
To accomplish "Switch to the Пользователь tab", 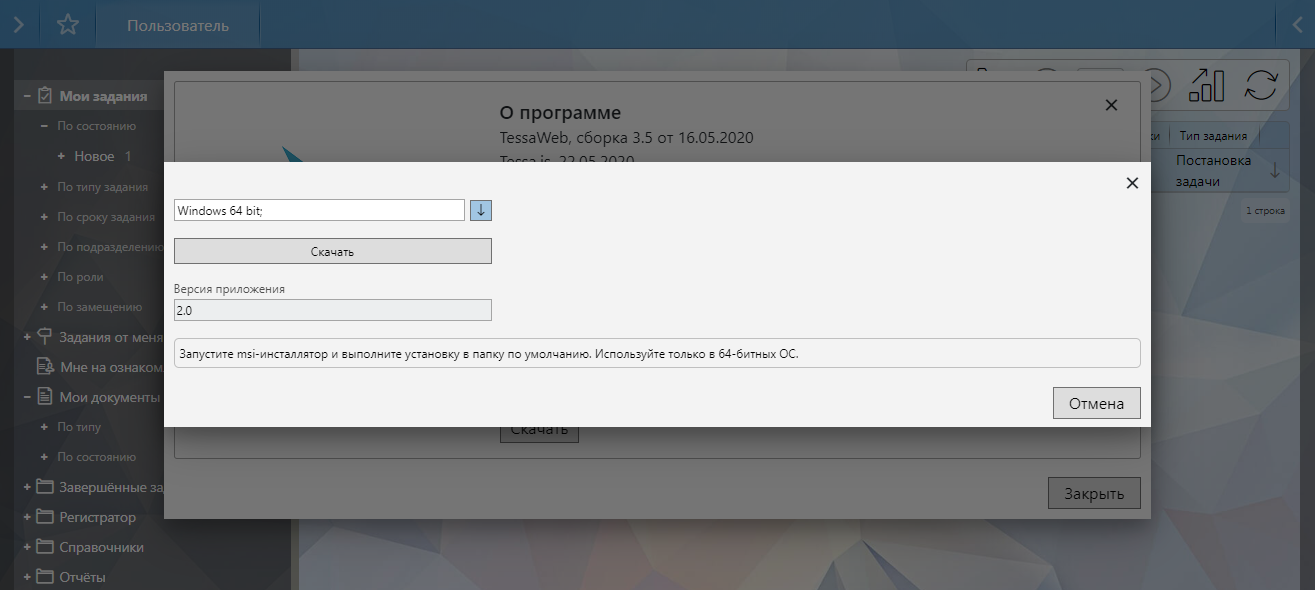I will pyautogui.click(x=177, y=25).
